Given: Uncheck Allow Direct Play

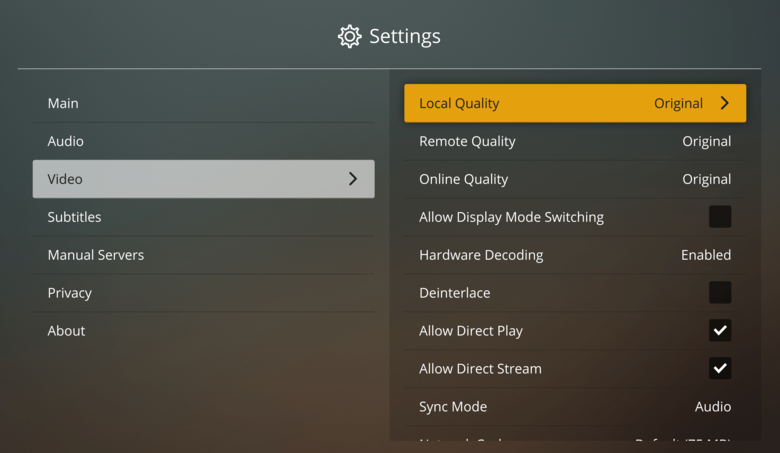Looking at the screenshot, I should coord(720,330).
